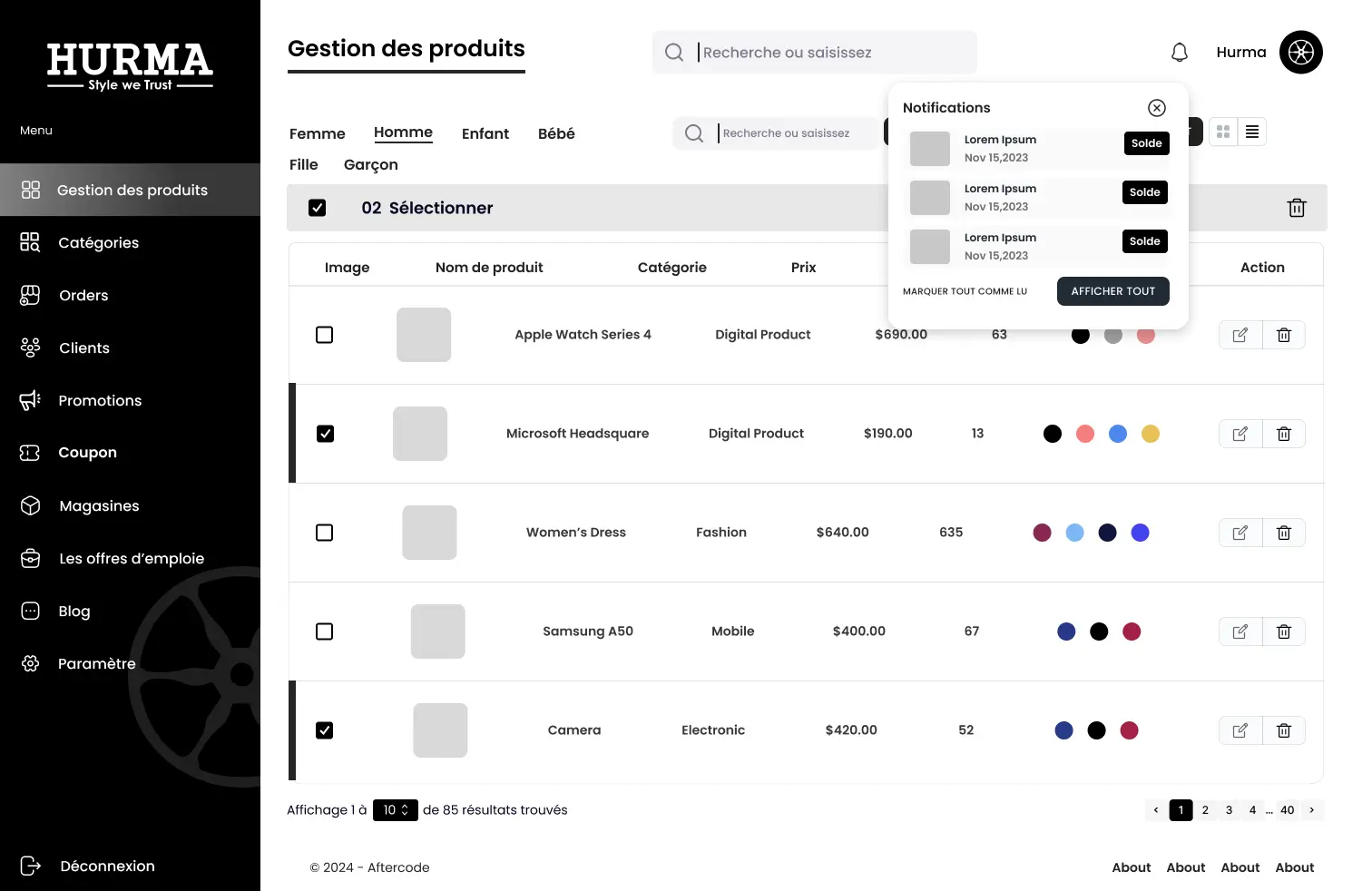
Task: Switch to grid view layout
Action: (1223, 132)
